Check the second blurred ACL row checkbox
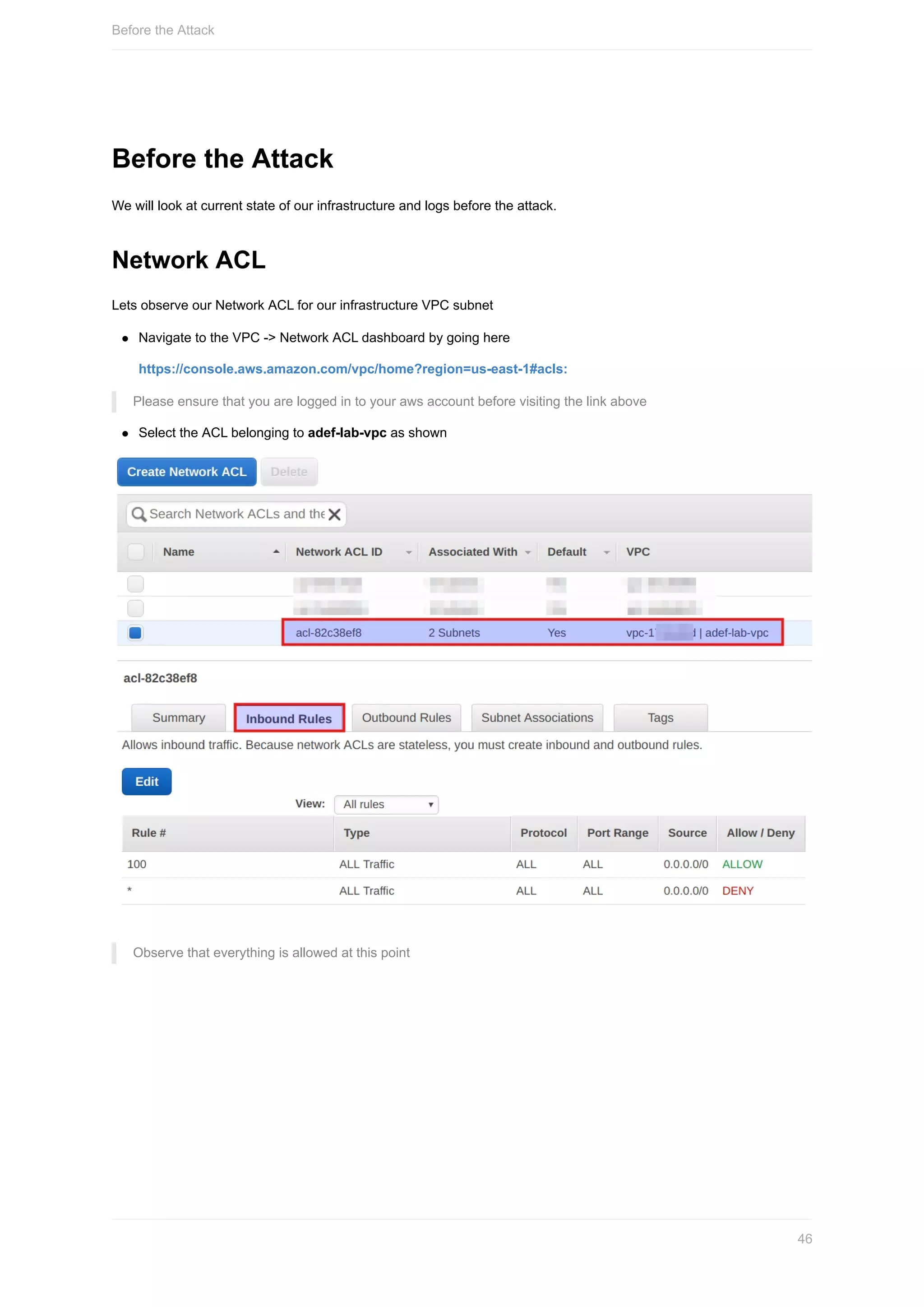This screenshot has width=924, height=1307. [135, 608]
